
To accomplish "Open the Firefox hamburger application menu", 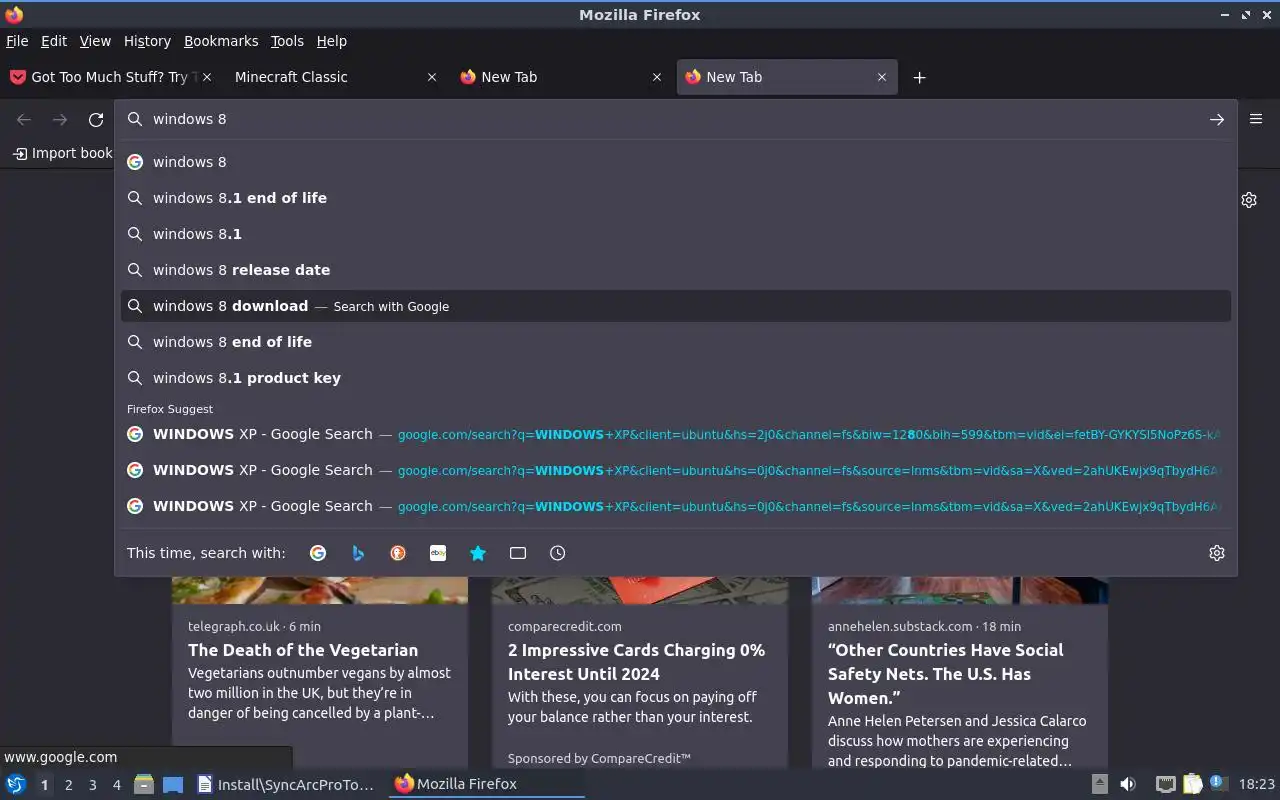I will tap(1256, 119).
